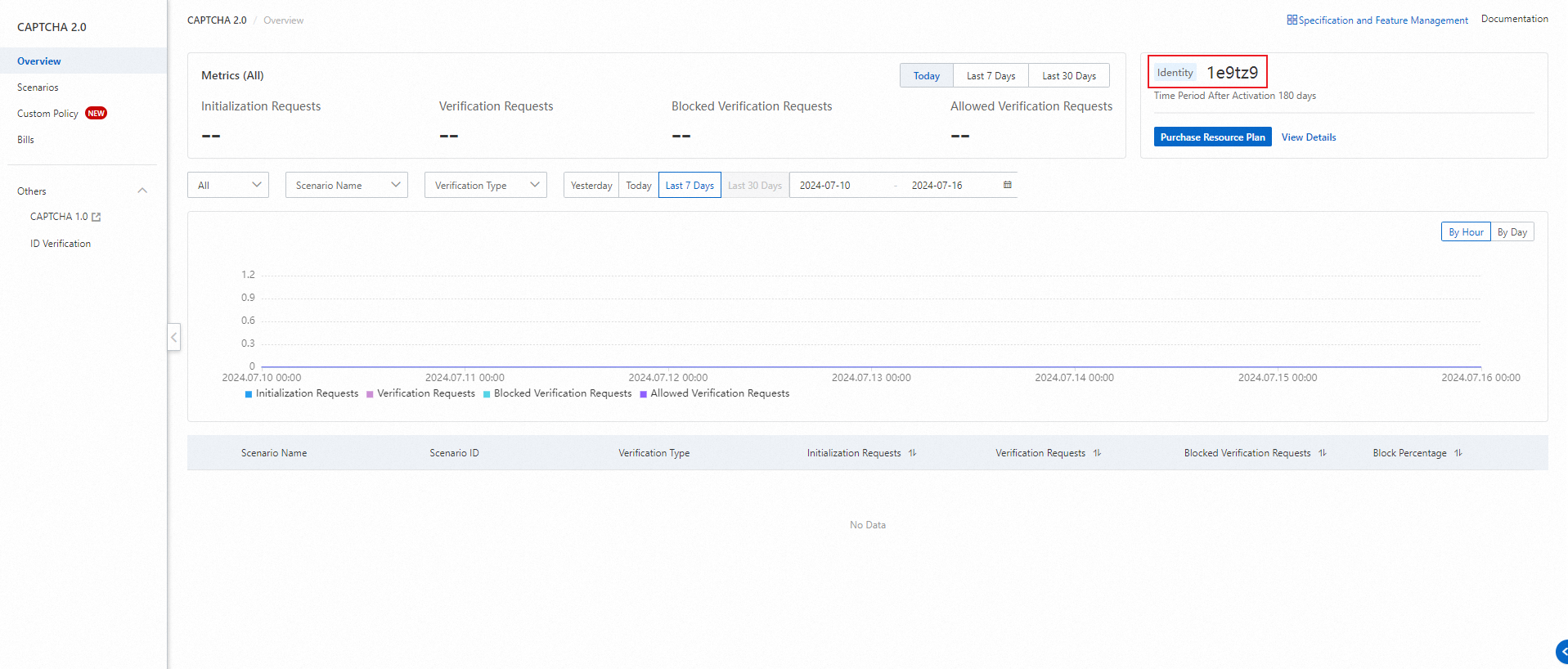Screen dimensions: 1568x669
Task: Sort by Block Percentage column icon
Action: point(1458,453)
